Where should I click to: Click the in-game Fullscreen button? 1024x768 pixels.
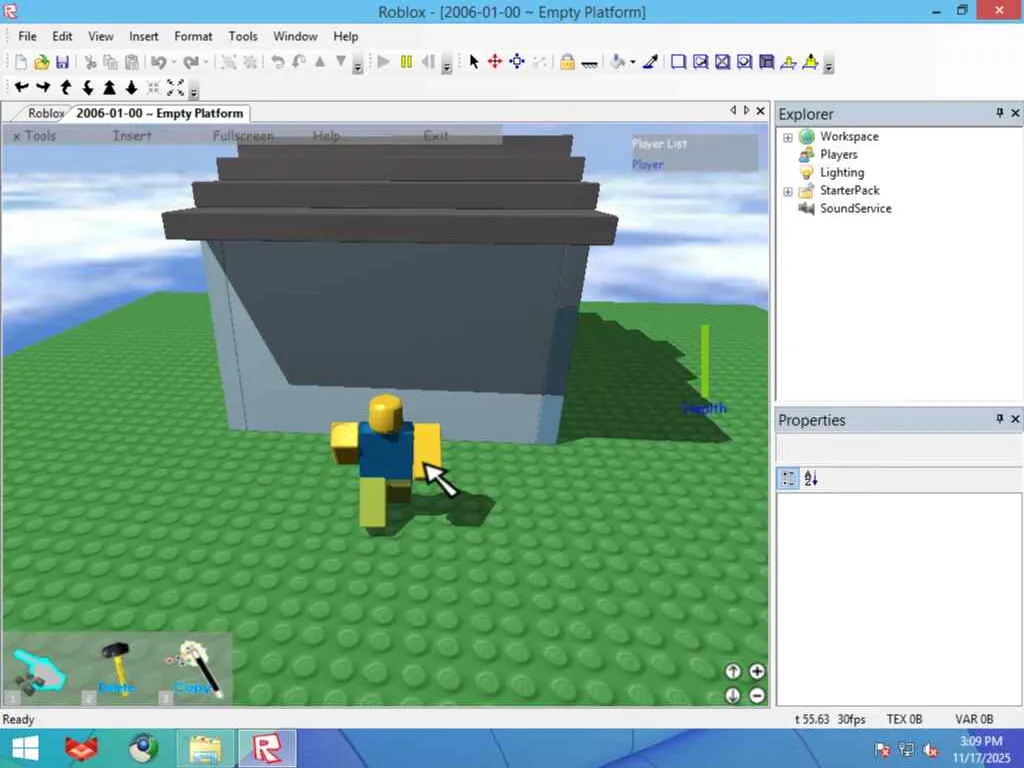click(x=243, y=136)
